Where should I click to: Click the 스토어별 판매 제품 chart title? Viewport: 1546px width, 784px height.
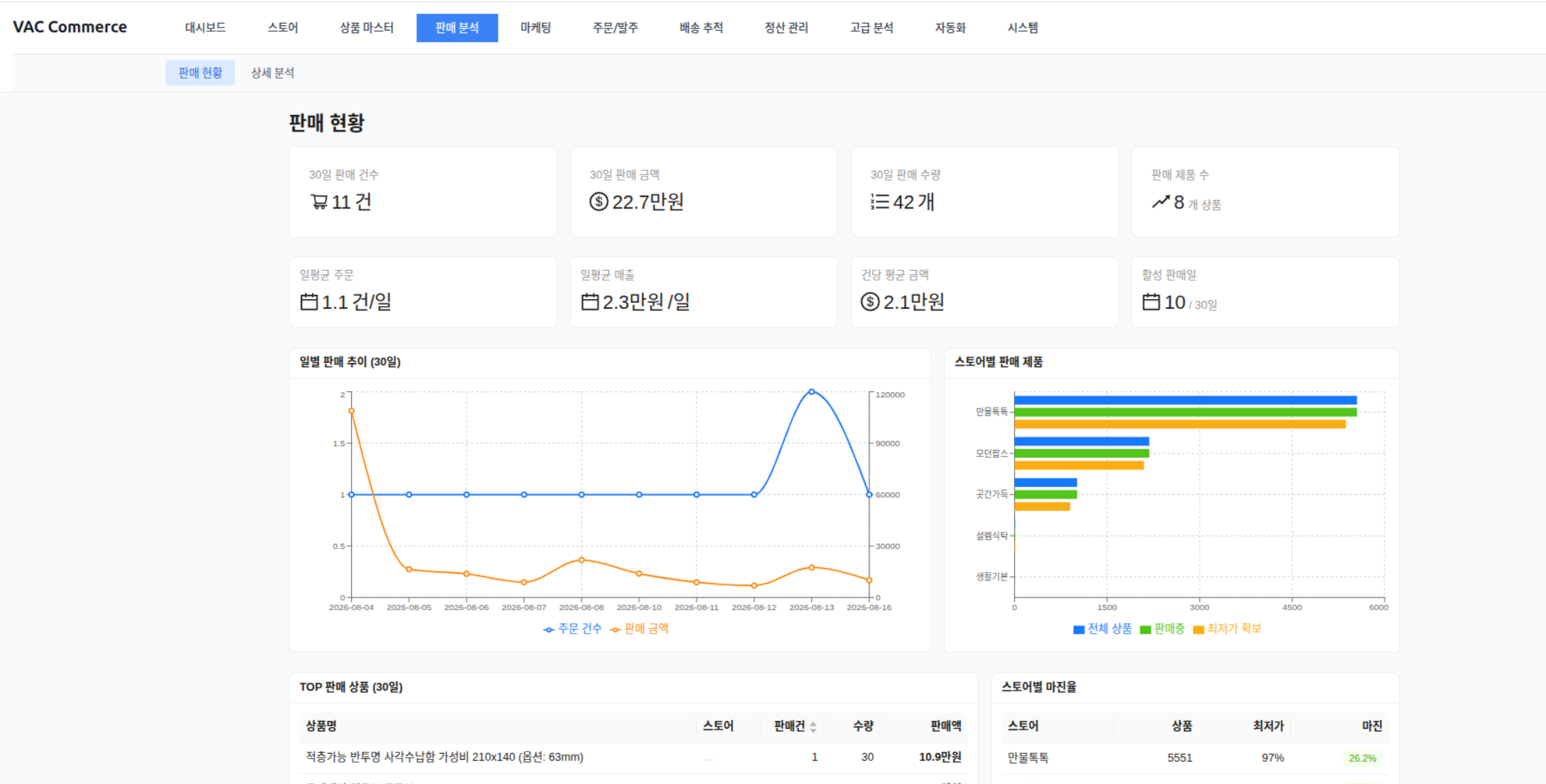coord(999,362)
